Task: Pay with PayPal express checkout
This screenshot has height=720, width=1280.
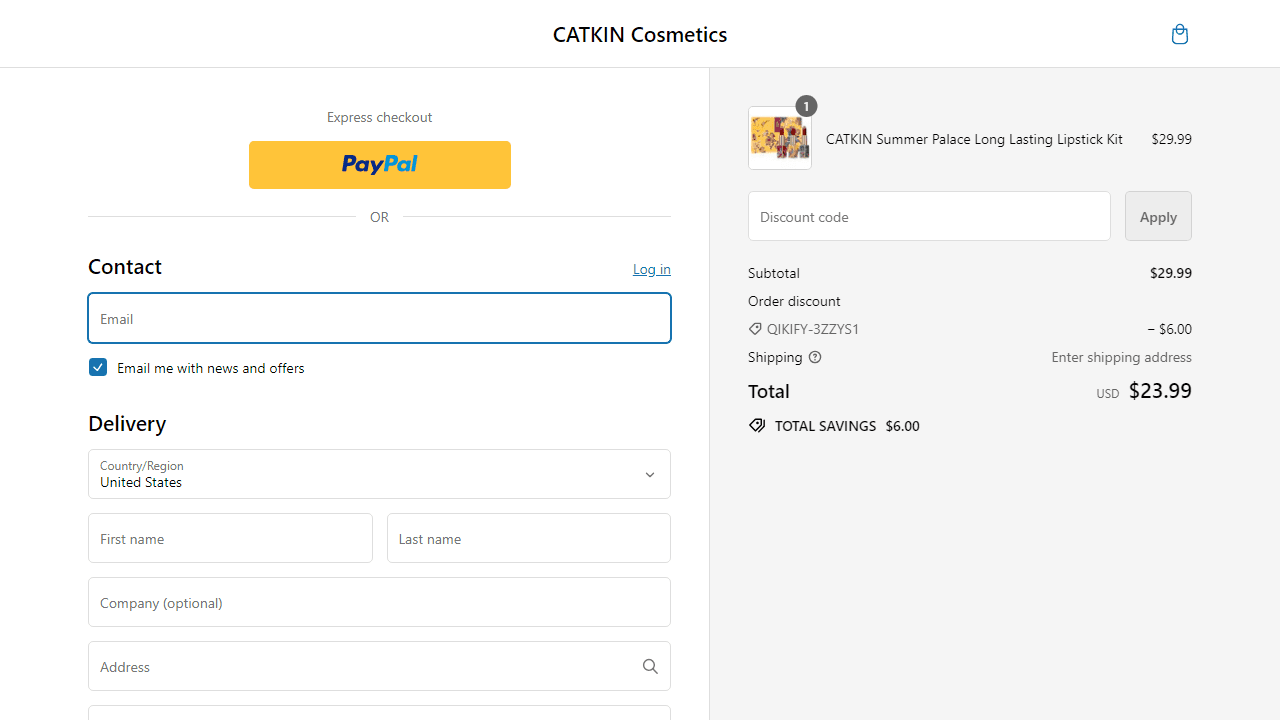Action: point(380,165)
